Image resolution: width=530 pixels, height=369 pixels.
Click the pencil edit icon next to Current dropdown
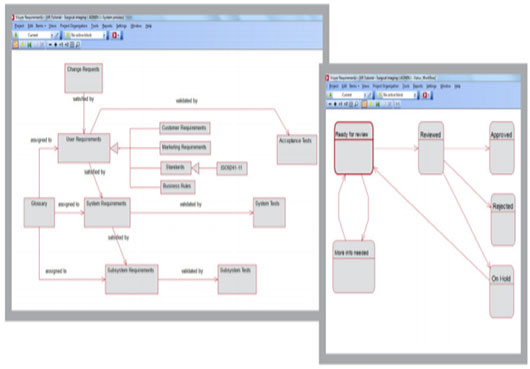(56, 35)
